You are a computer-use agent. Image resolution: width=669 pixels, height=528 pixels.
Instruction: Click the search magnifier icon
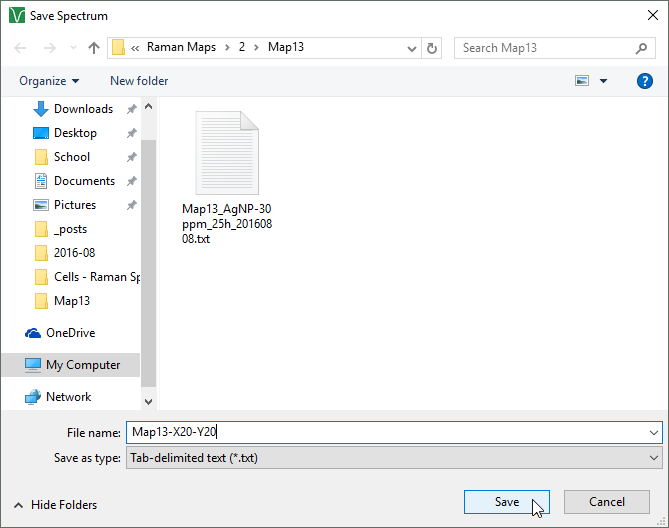point(642,48)
